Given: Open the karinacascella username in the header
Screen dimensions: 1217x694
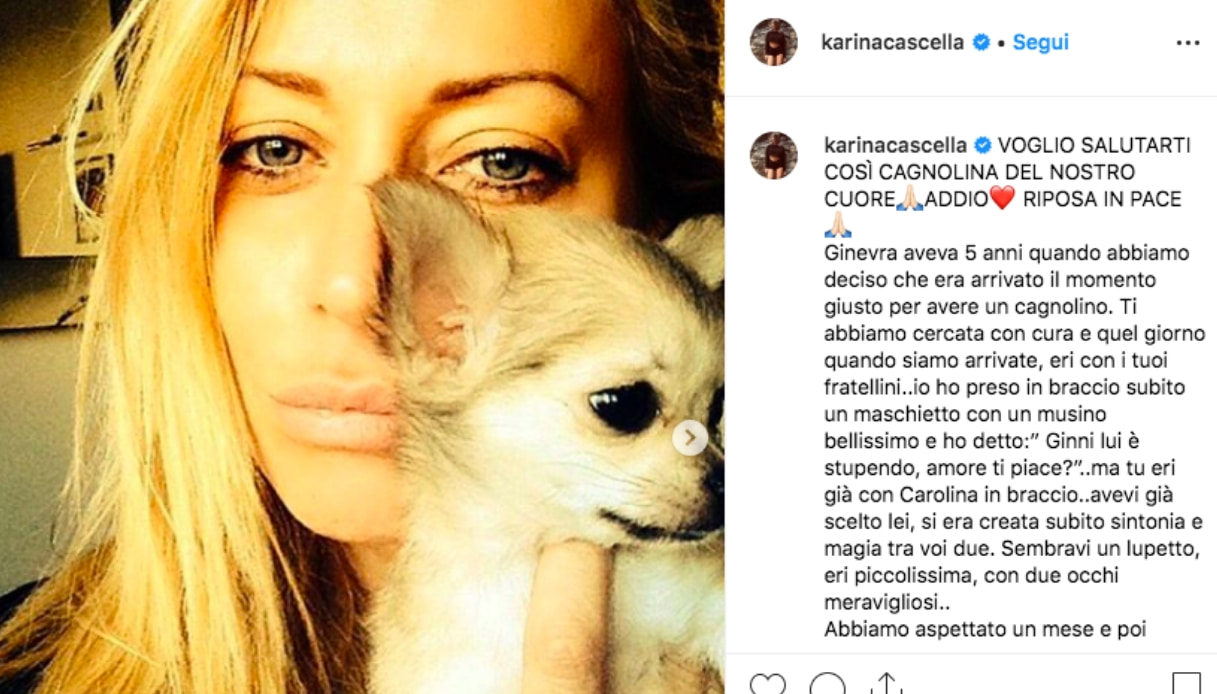Looking at the screenshot, I should coord(892,42).
